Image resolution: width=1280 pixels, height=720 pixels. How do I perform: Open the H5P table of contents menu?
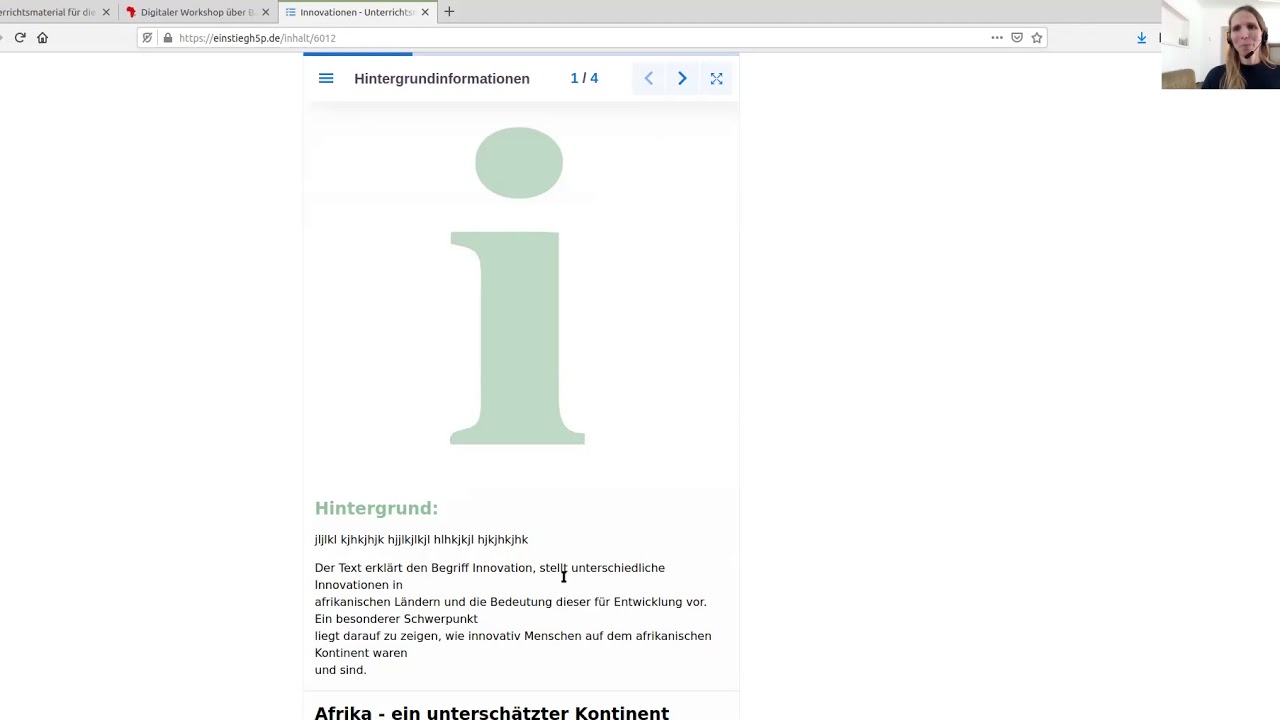coord(326,78)
